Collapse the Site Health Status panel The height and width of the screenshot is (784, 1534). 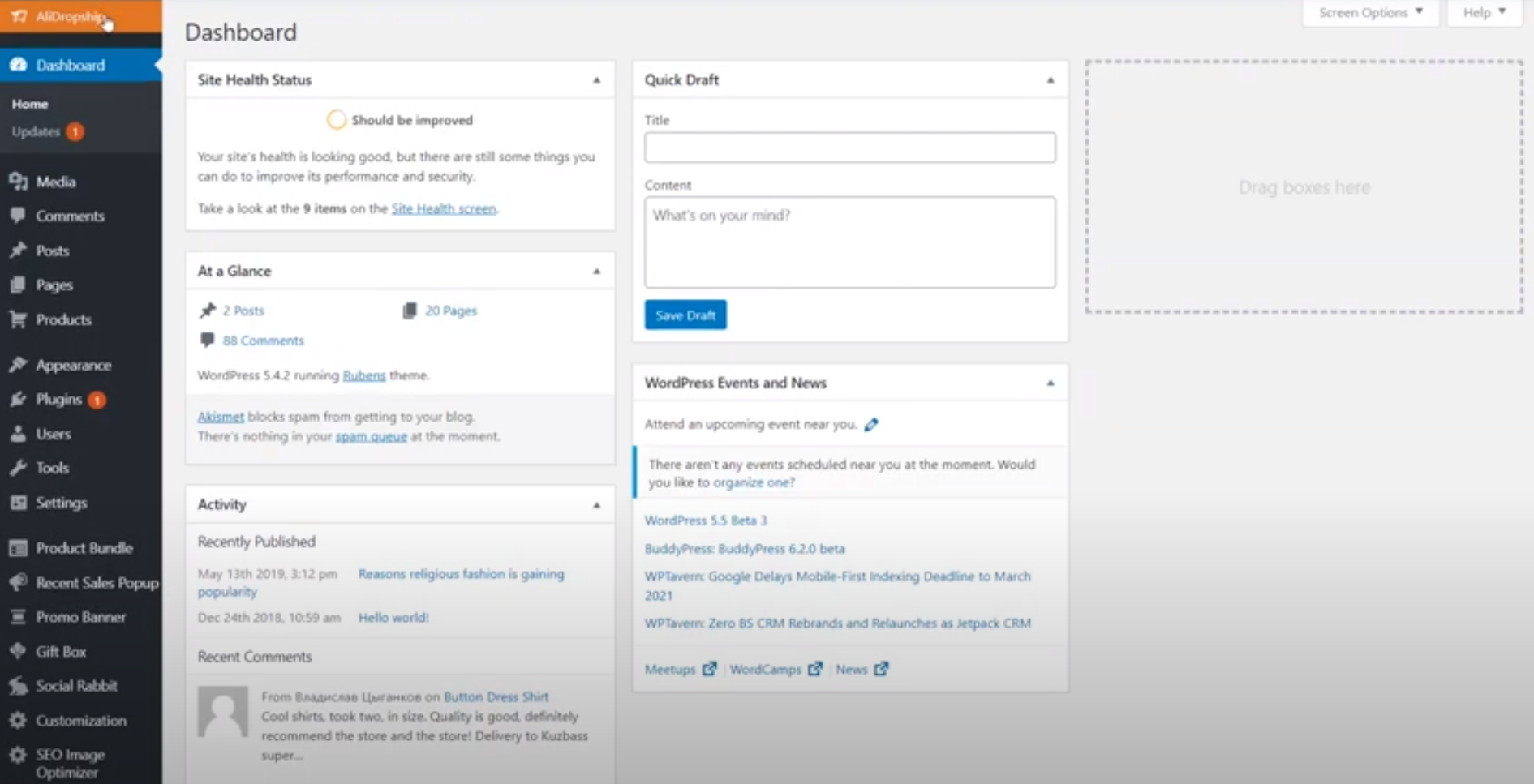coord(596,80)
